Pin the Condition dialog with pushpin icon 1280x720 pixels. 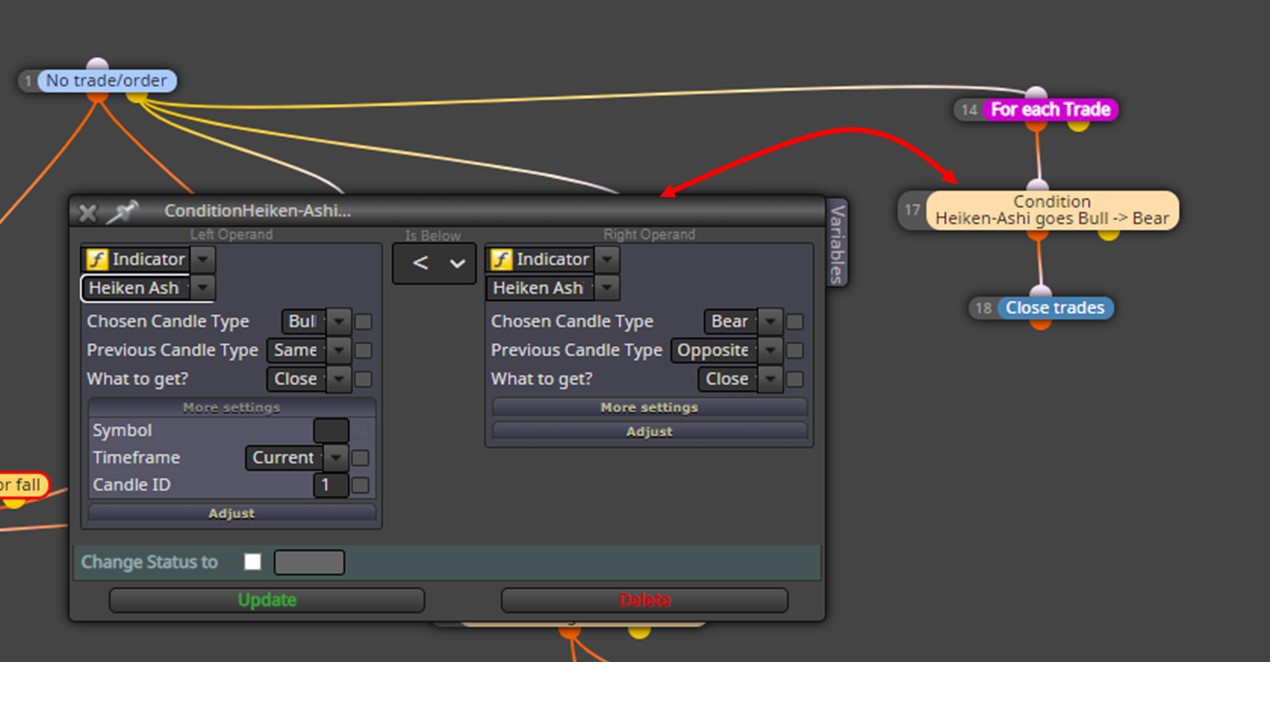point(122,211)
